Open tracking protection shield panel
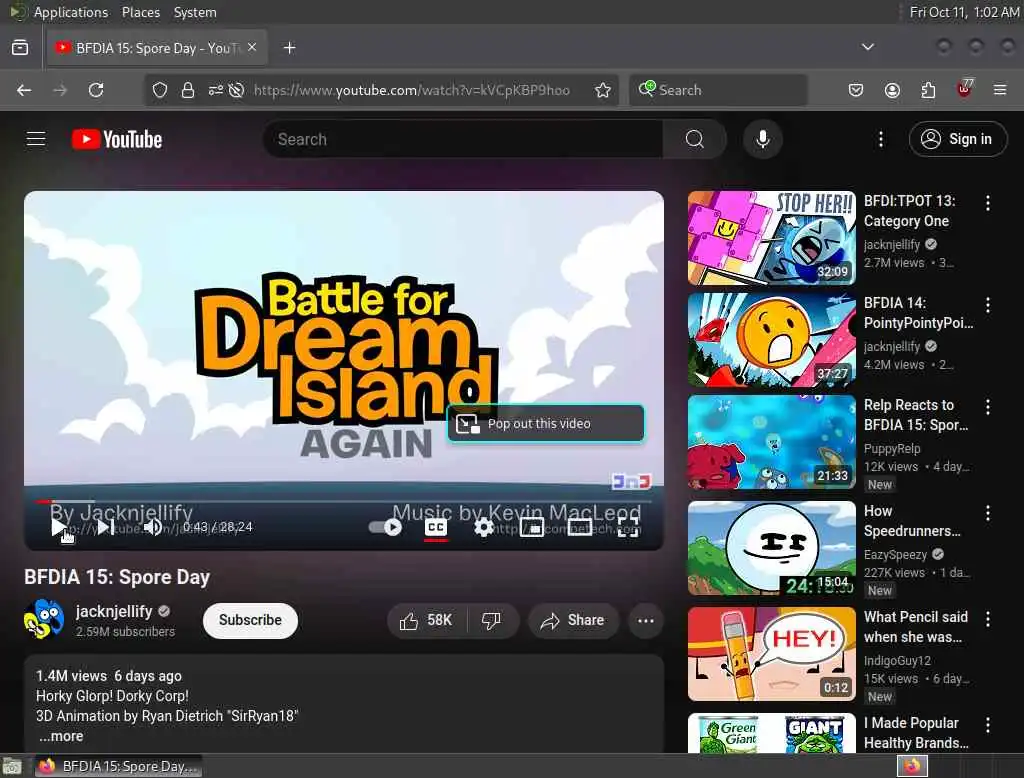This screenshot has height=778, width=1024. click(x=160, y=90)
